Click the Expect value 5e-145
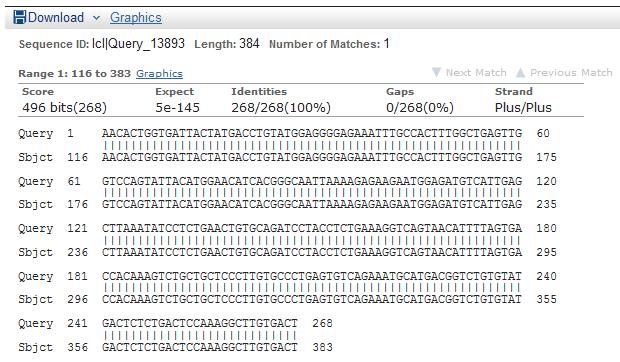The image size is (620, 362). pos(178,107)
